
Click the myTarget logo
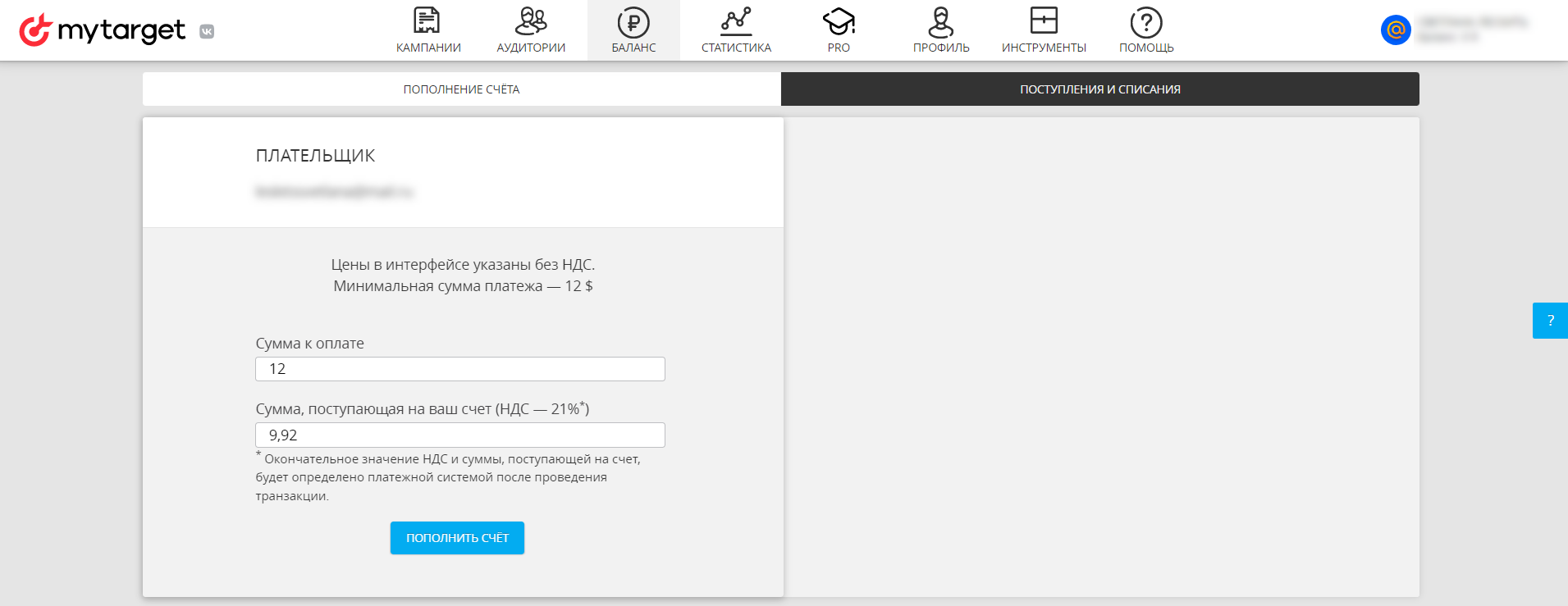coord(103,30)
